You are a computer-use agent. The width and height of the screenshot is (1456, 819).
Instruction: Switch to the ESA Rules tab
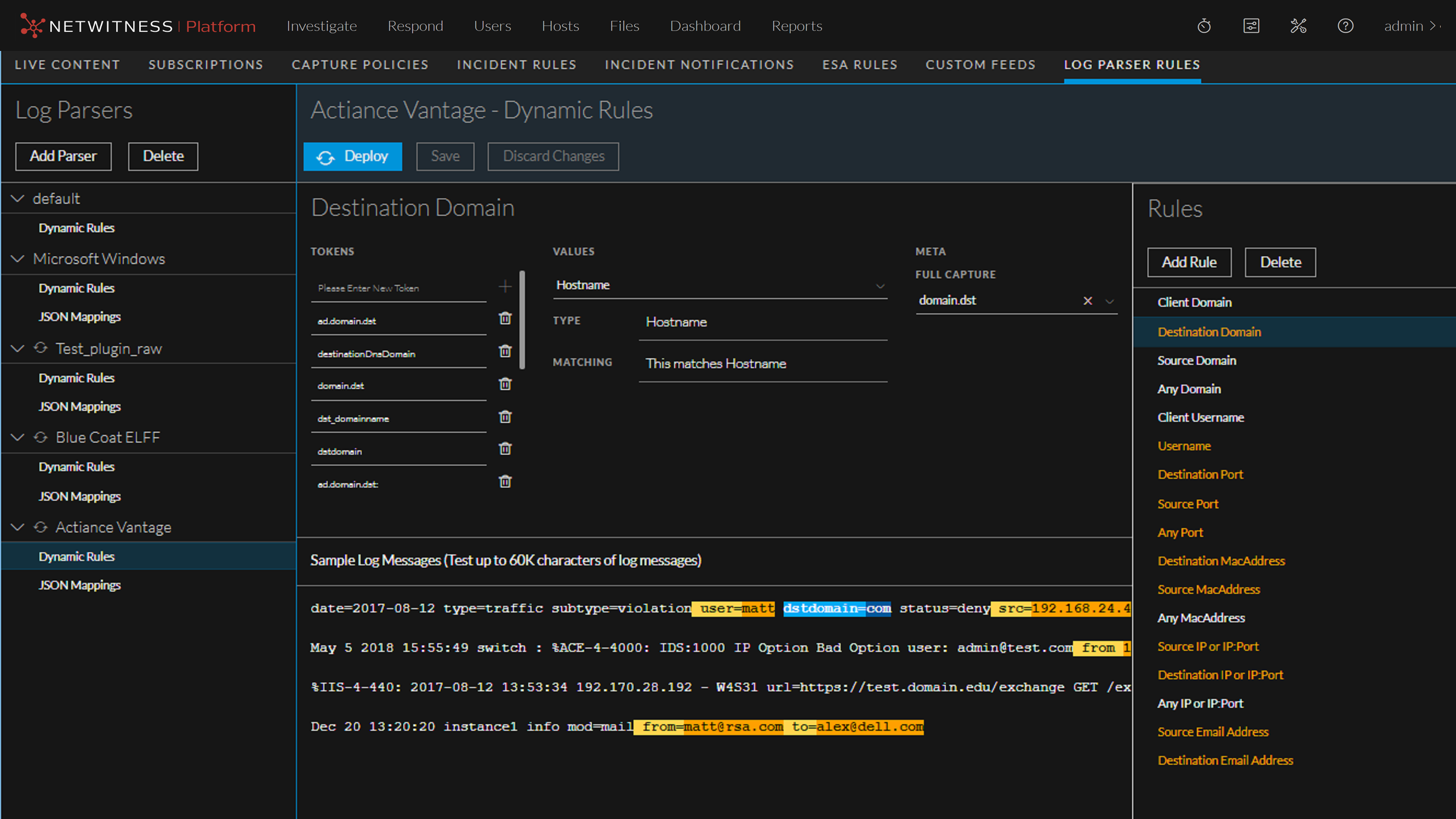coord(859,65)
